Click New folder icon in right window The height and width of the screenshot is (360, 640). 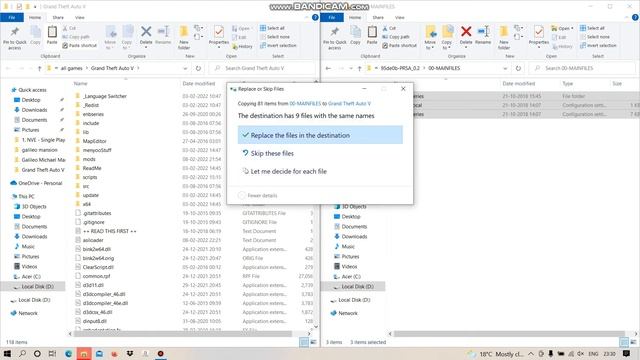[504, 37]
